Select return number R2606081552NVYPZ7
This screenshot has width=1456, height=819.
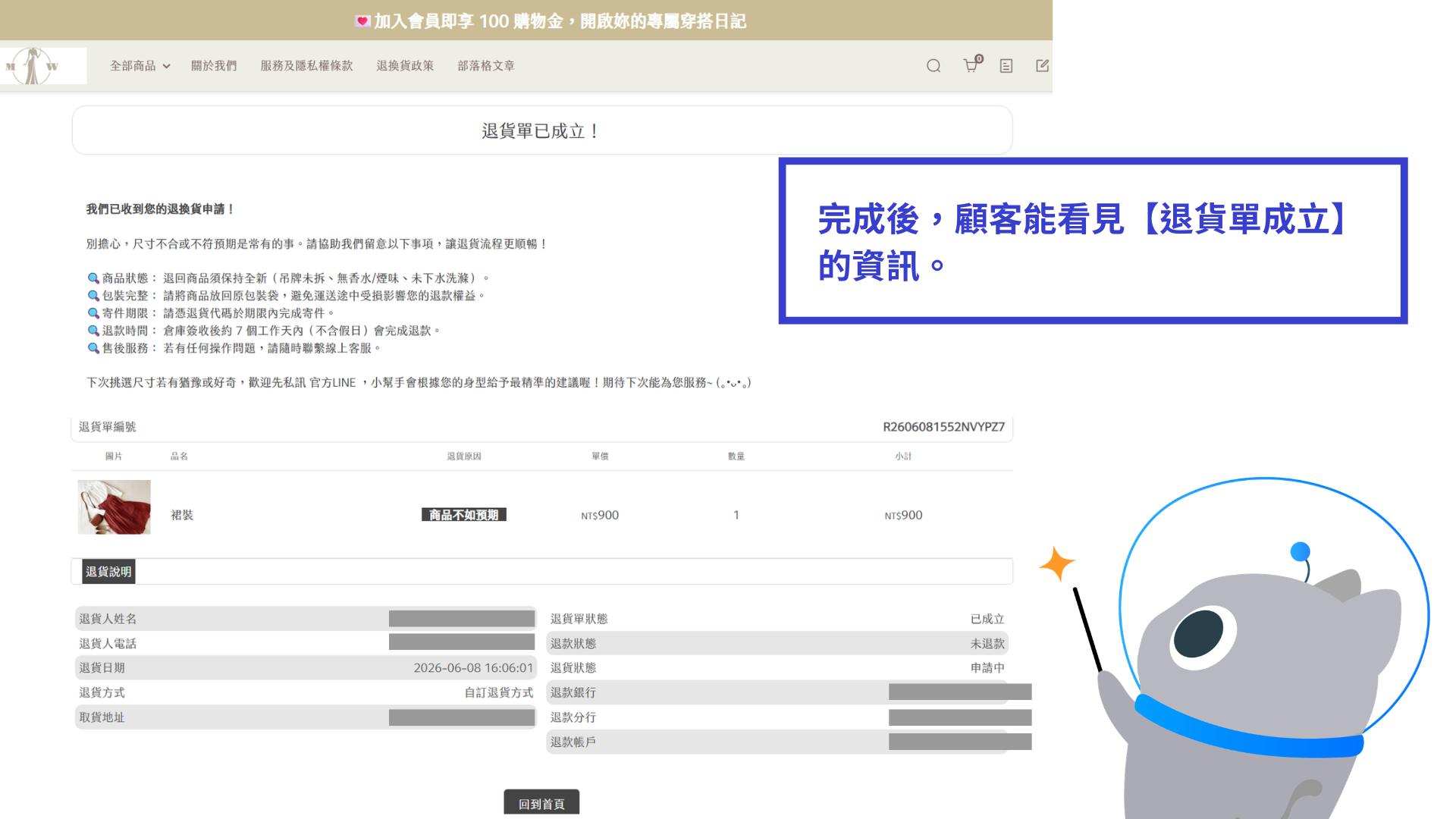pyautogui.click(x=943, y=427)
